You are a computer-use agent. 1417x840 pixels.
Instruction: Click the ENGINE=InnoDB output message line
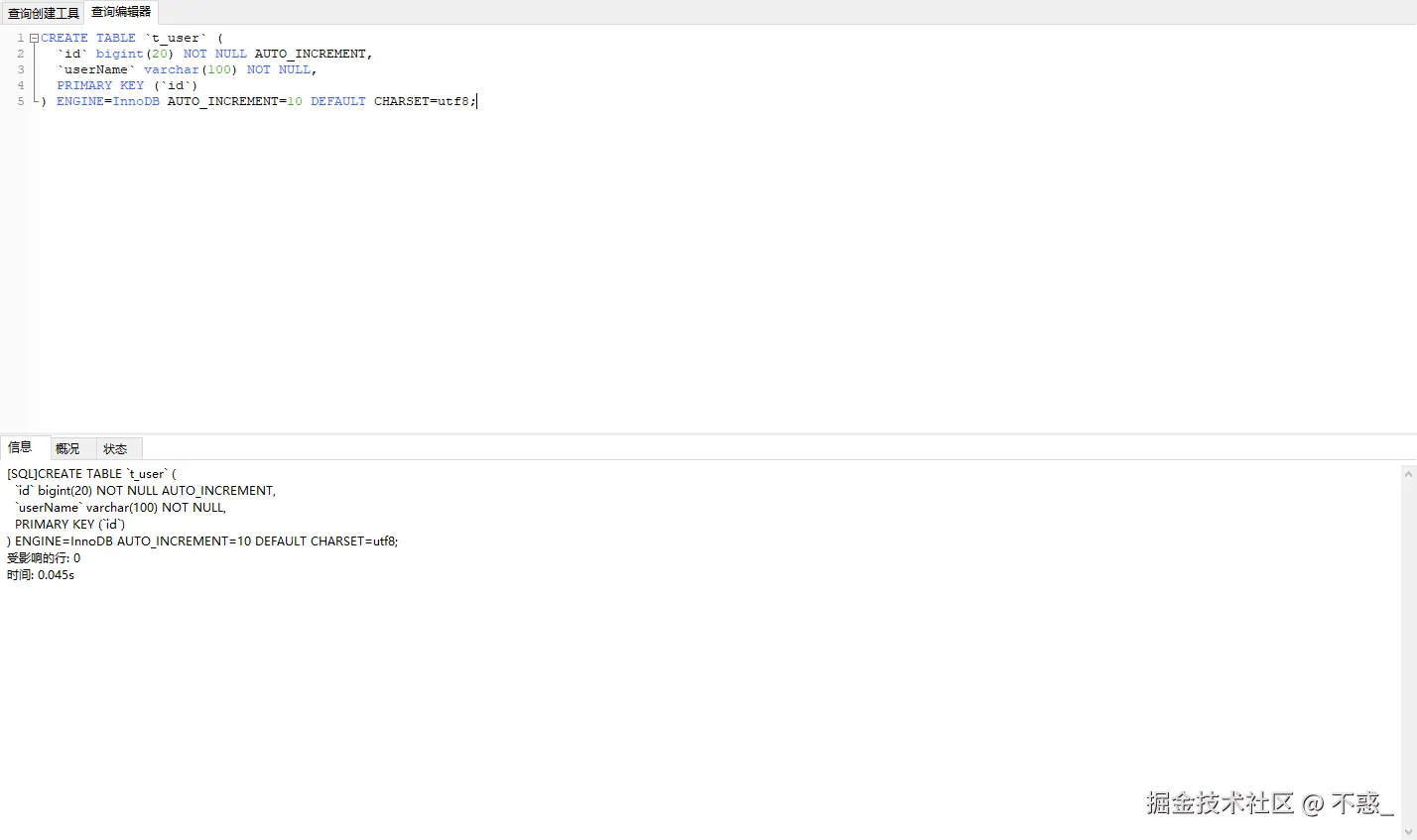[x=202, y=541]
